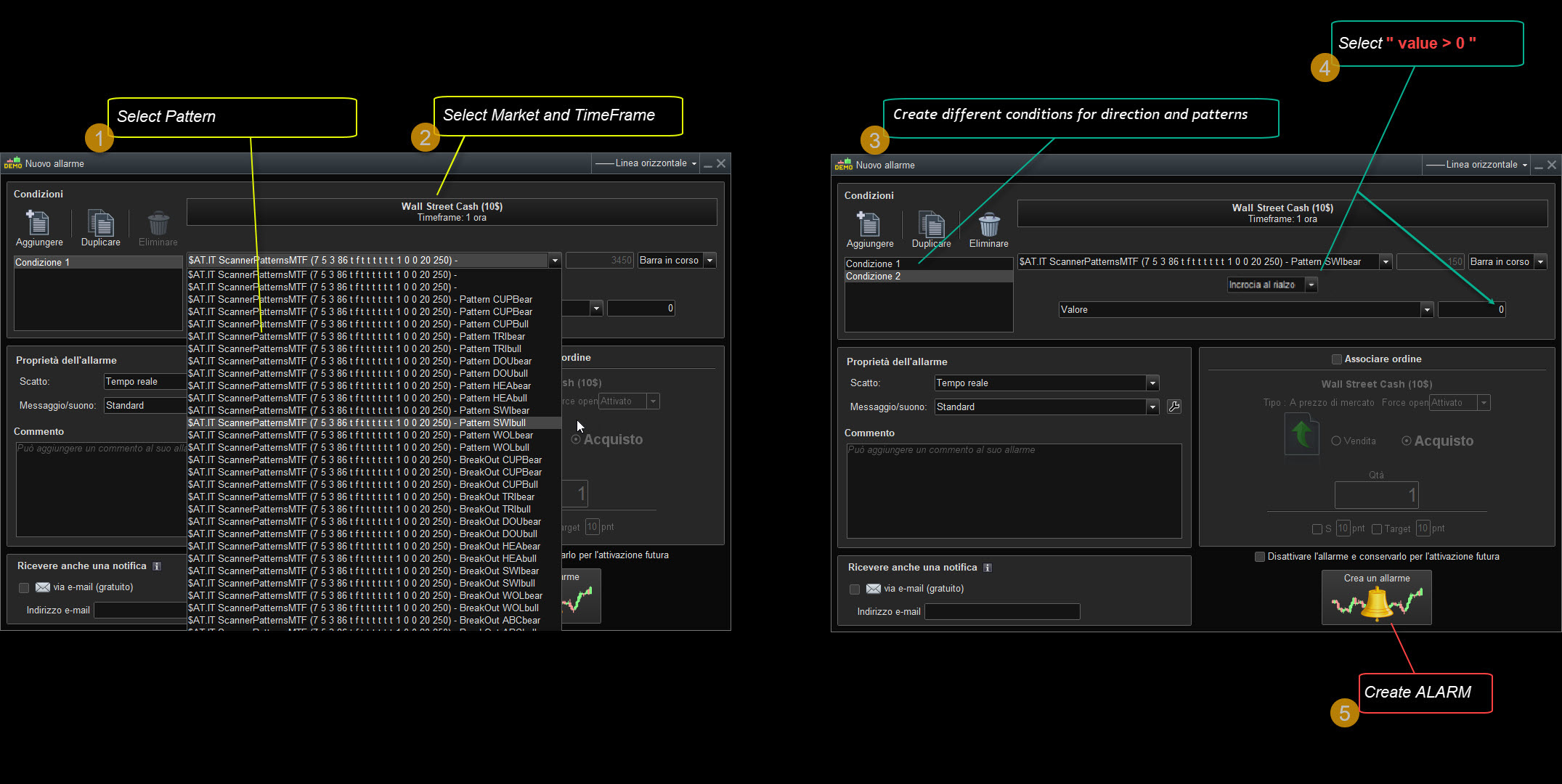Open Incrocia al rialzo dropdown
The width and height of the screenshot is (1562, 784).
pos(1311,285)
